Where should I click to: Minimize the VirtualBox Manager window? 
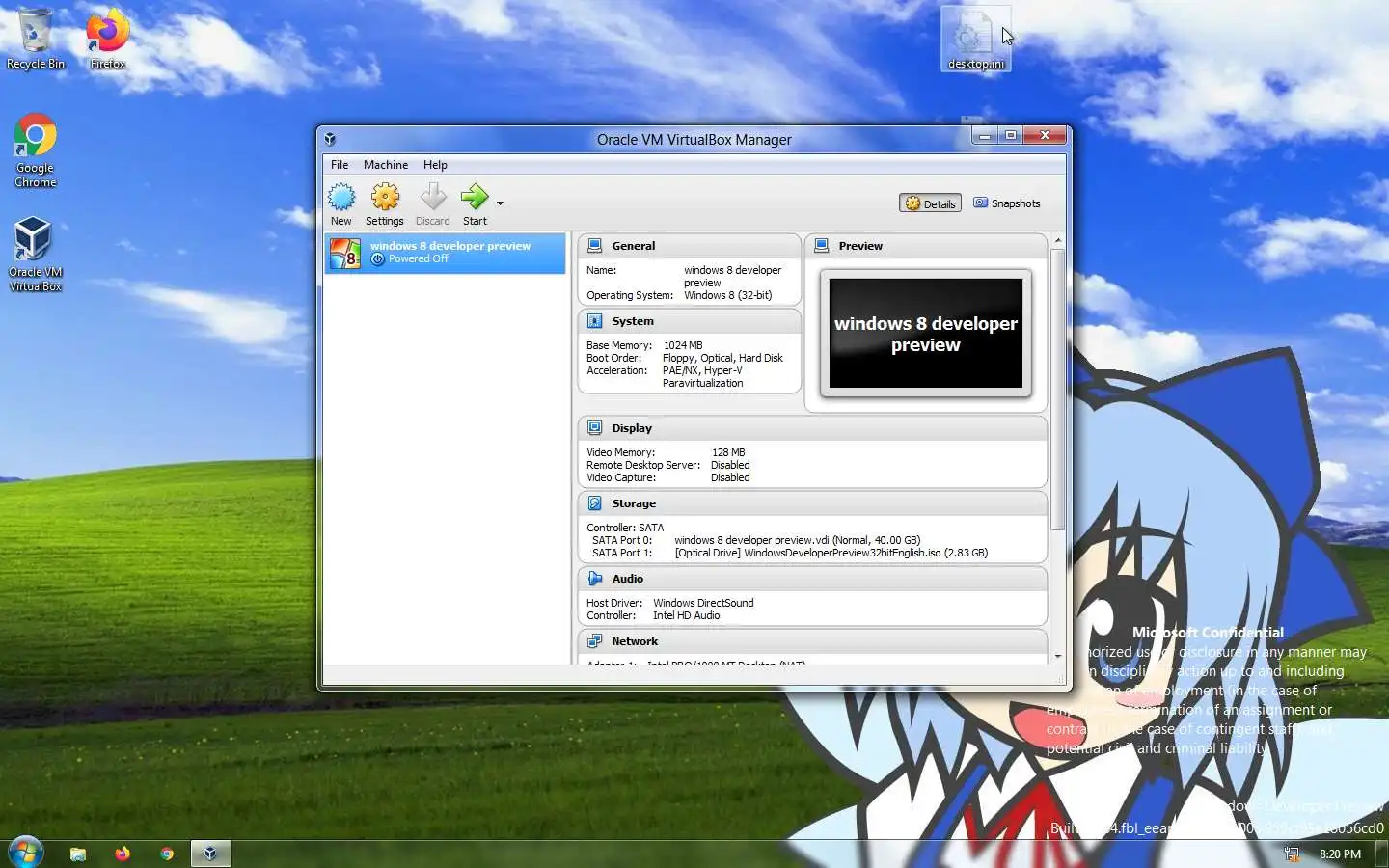point(984,136)
